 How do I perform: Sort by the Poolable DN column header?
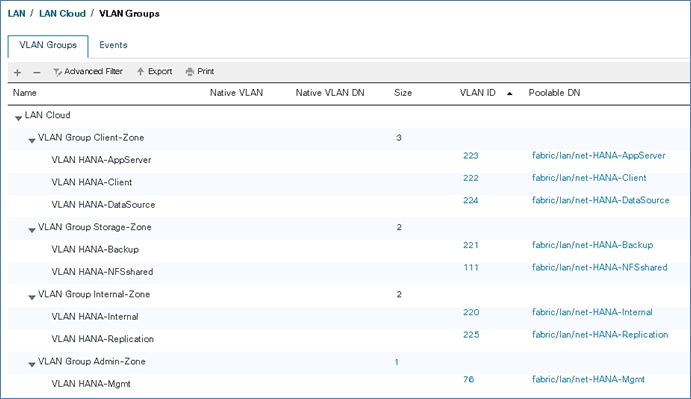tap(554, 93)
